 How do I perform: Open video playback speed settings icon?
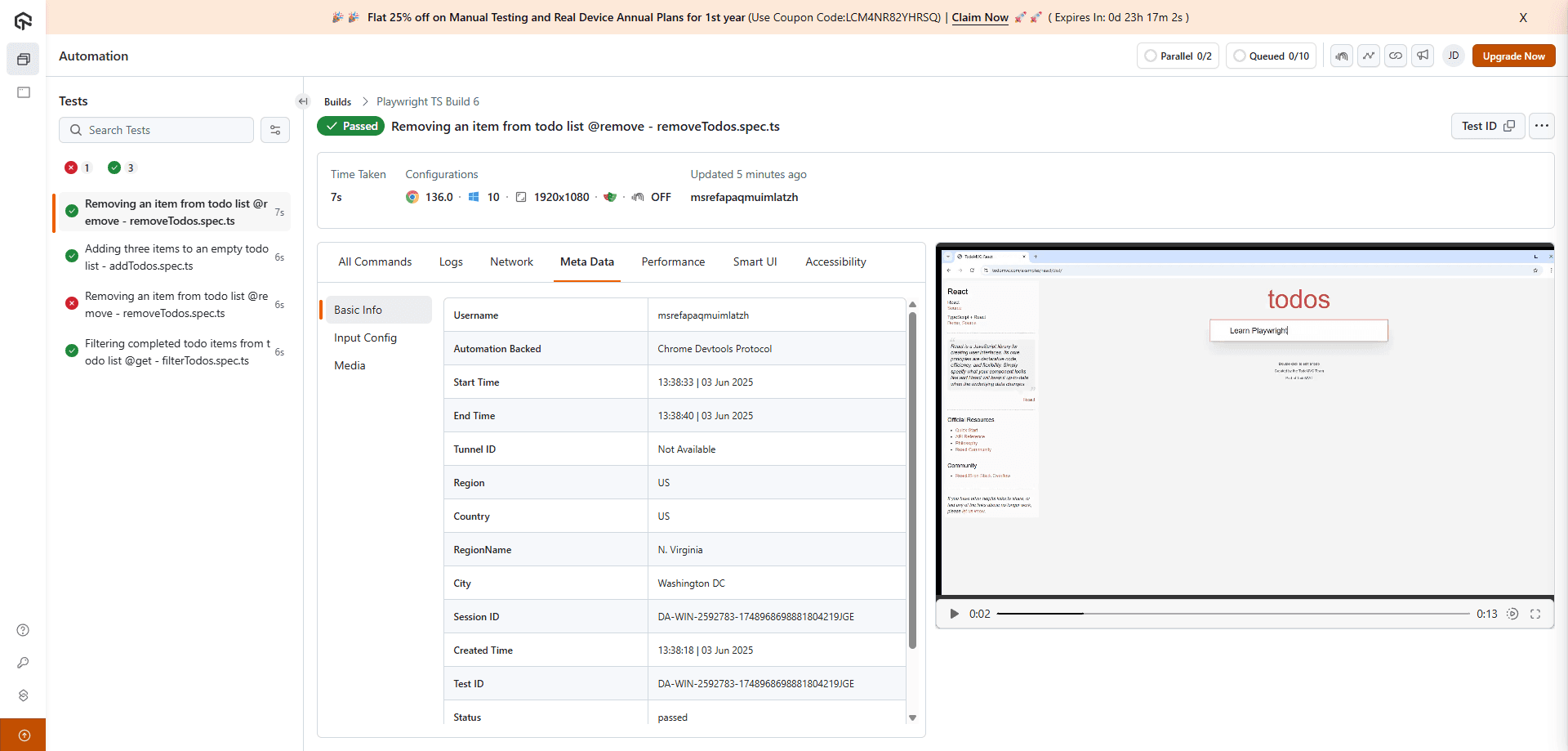[1512, 614]
